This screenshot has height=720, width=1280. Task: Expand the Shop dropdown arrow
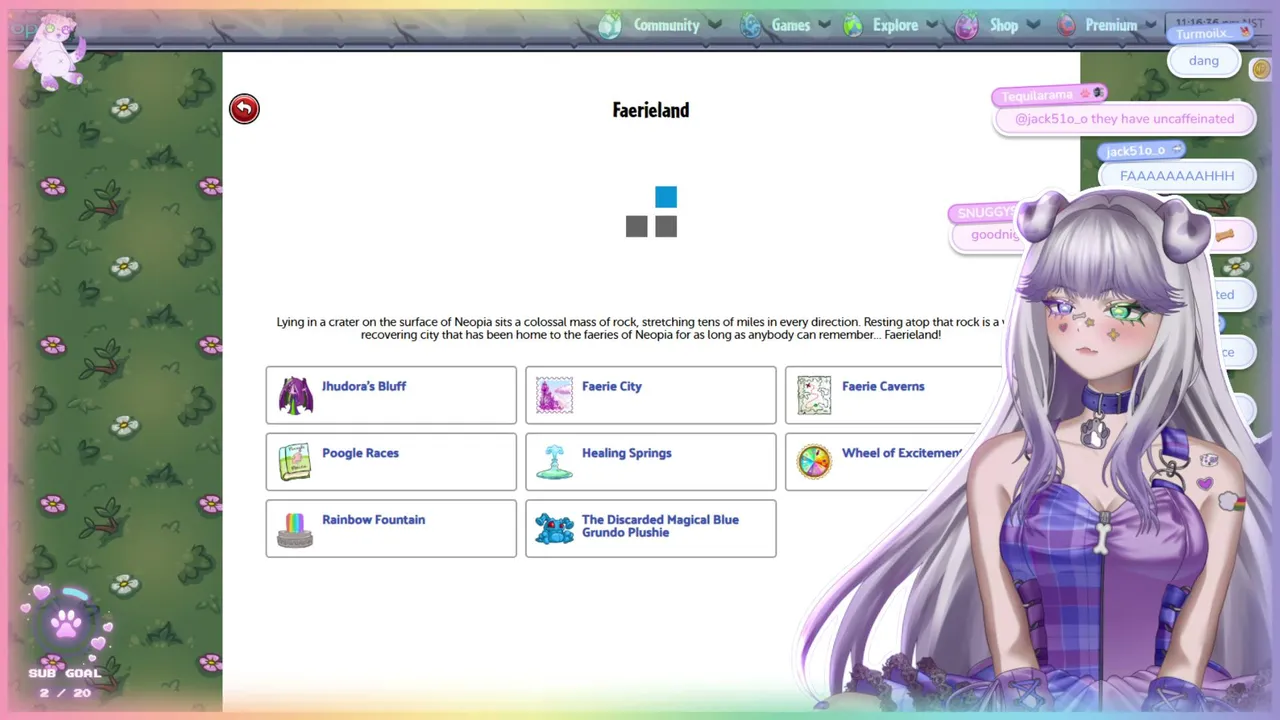click(x=1032, y=25)
